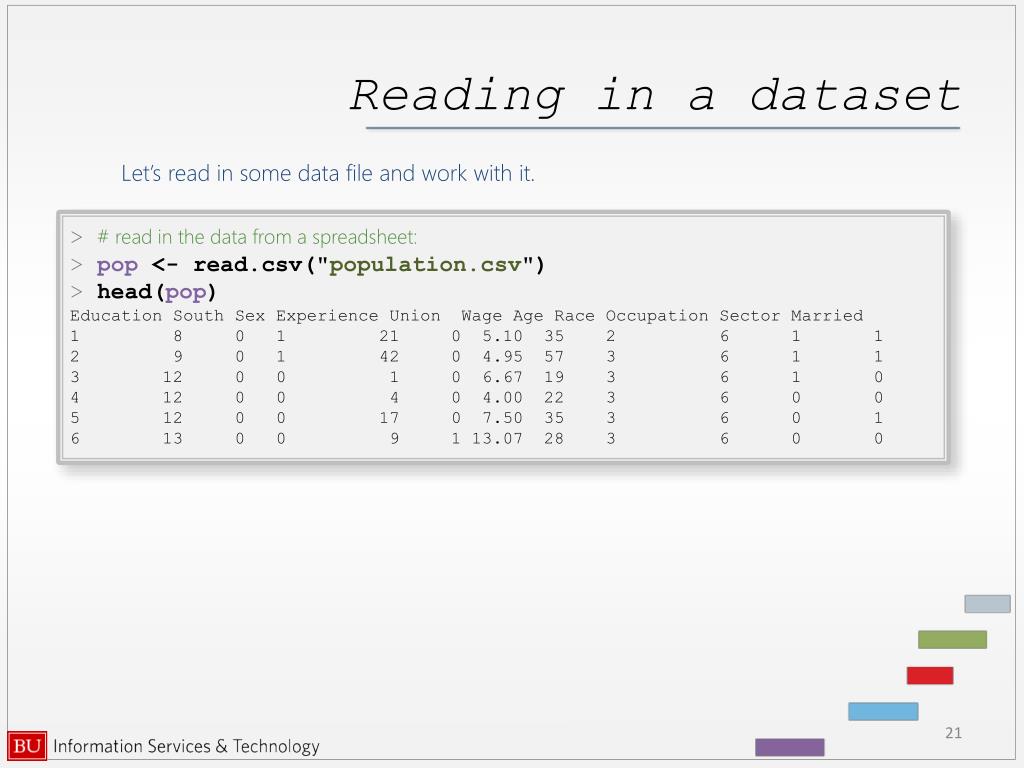Screen dimensions: 1024x768
Task: Click the Information Services & Technology text
Action: [x=186, y=746]
